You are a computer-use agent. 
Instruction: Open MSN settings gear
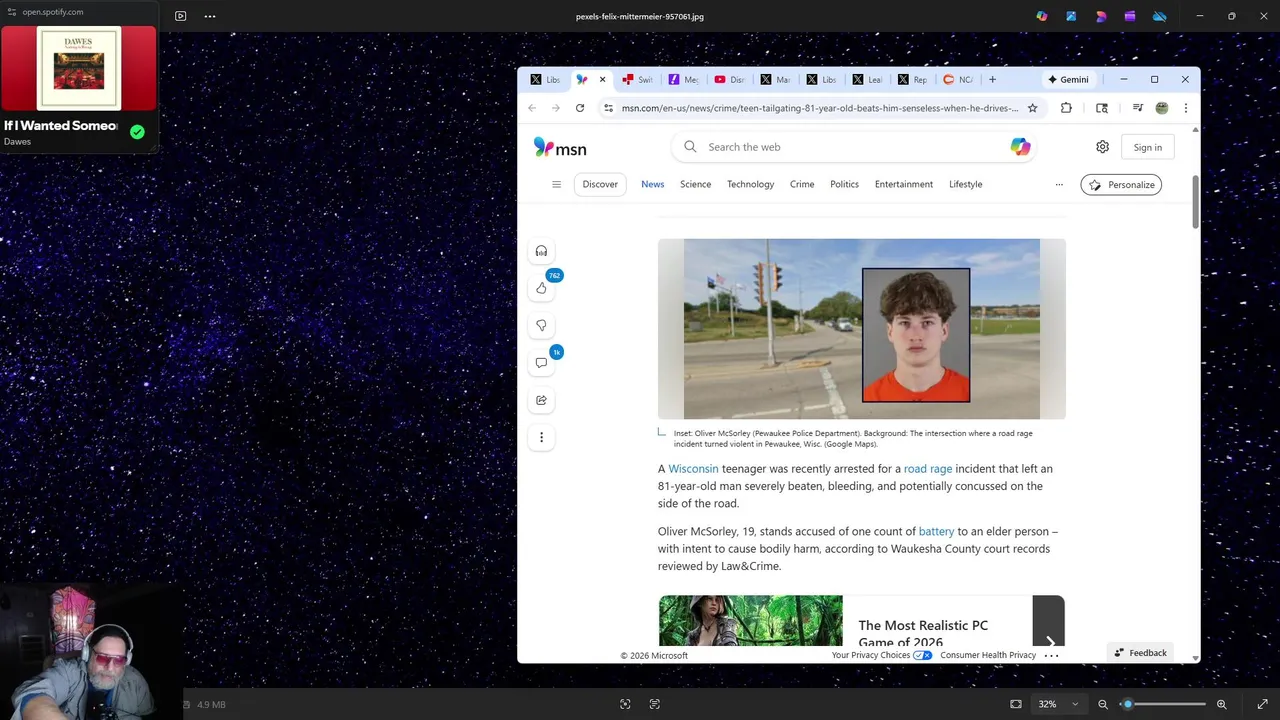(x=1102, y=147)
